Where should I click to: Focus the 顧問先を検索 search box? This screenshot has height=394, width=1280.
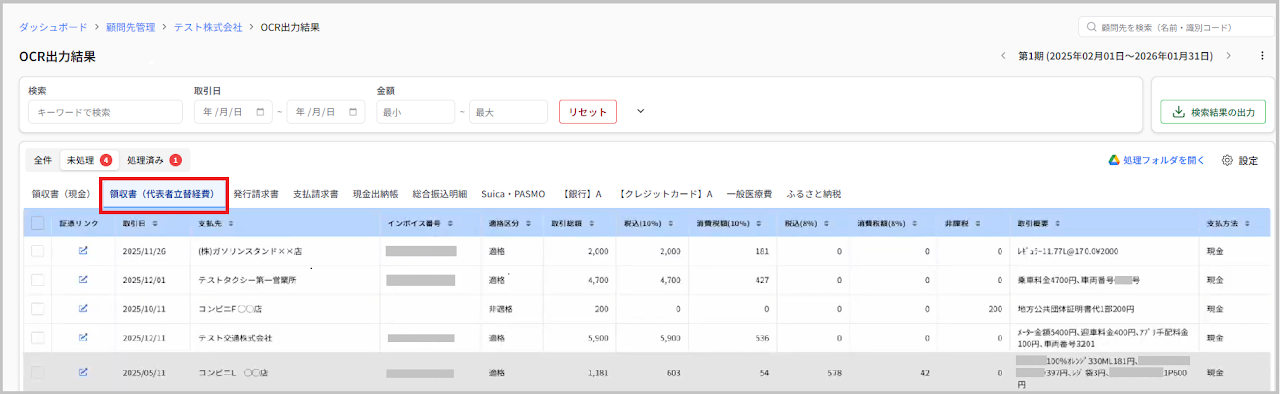[x=1176, y=27]
